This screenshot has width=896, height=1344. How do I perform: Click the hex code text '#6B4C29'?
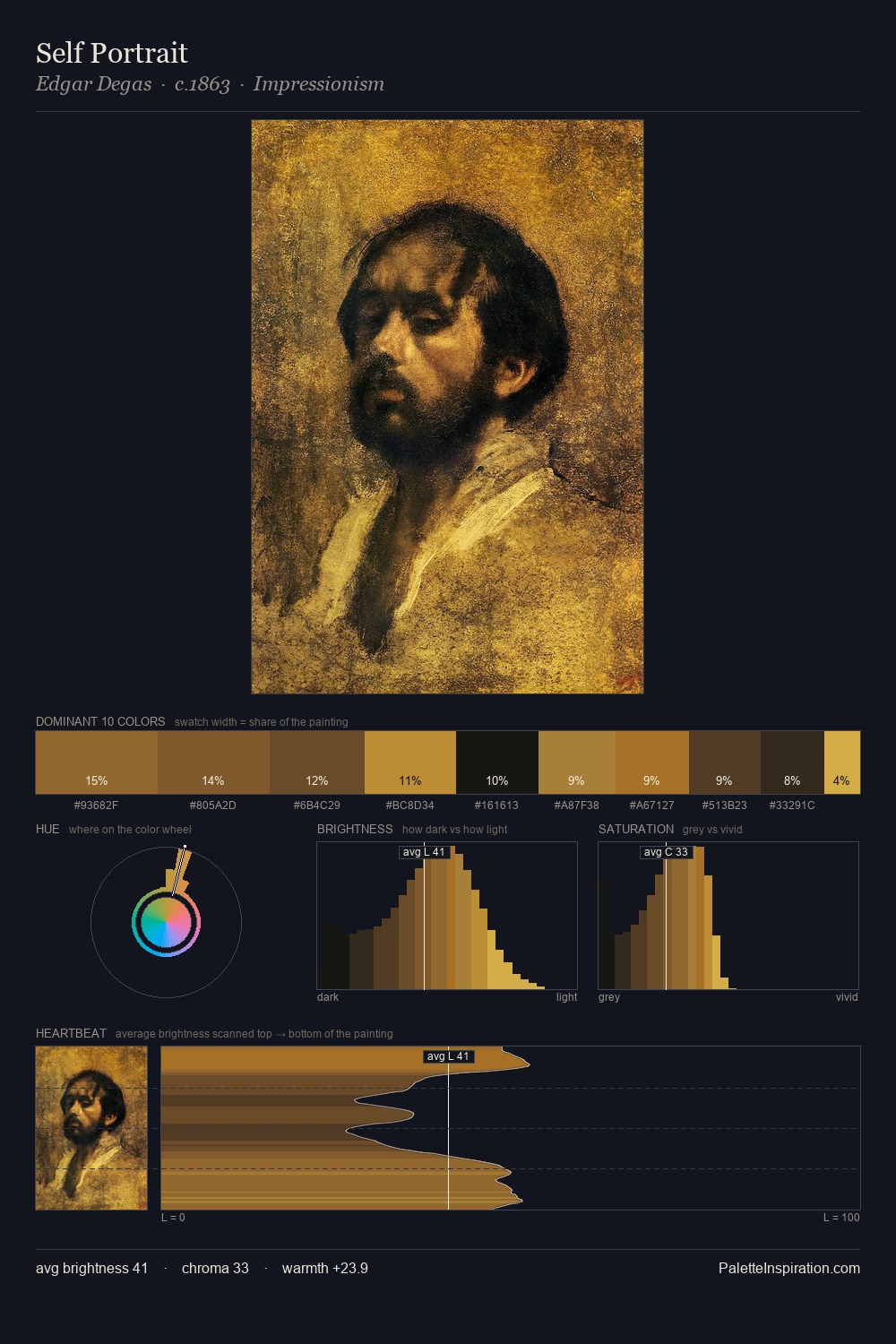pyautogui.click(x=317, y=806)
